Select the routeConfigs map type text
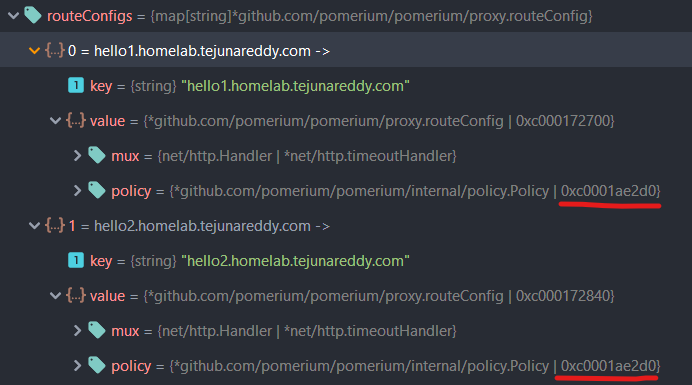Image resolution: width=692 pixels, height=385 pixels. coord(371,16)
